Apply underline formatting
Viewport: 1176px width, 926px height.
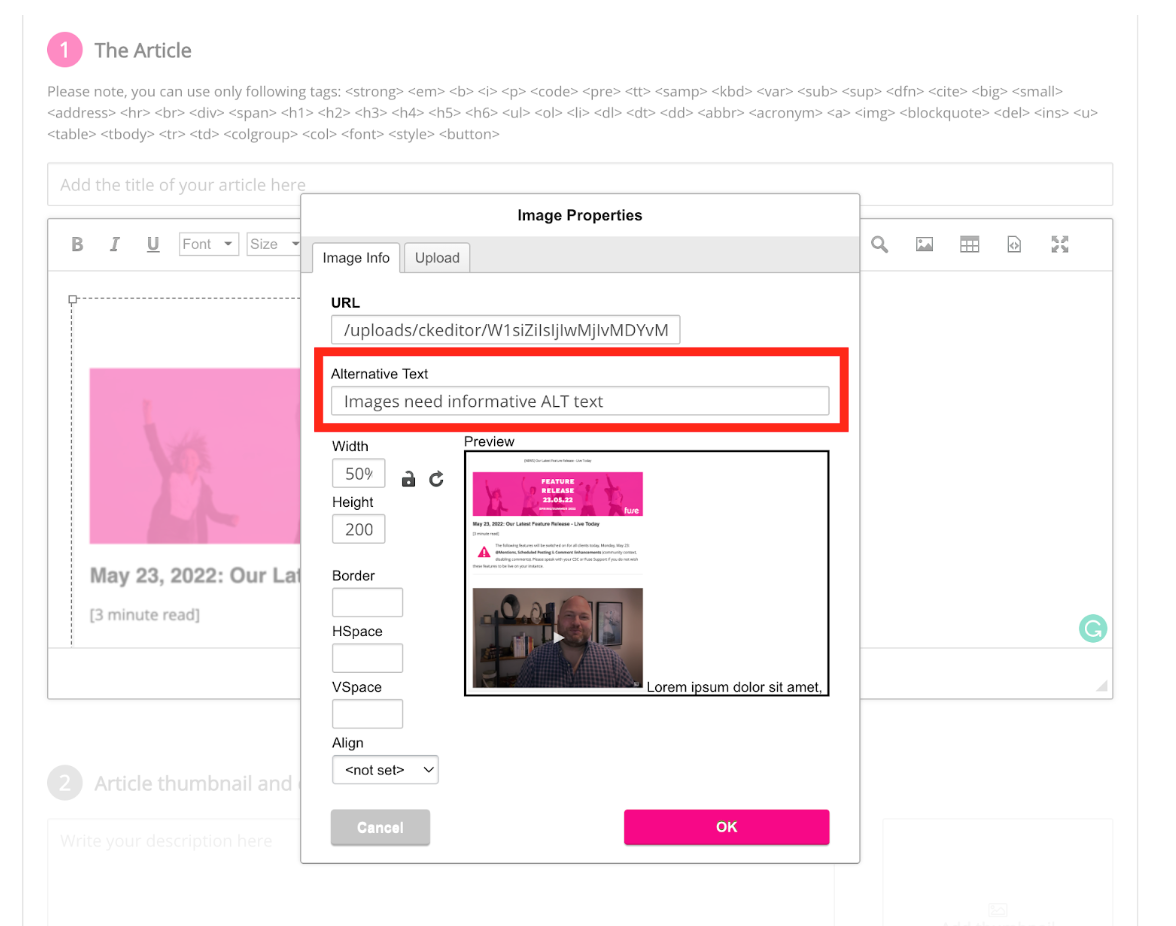(152, 243)
